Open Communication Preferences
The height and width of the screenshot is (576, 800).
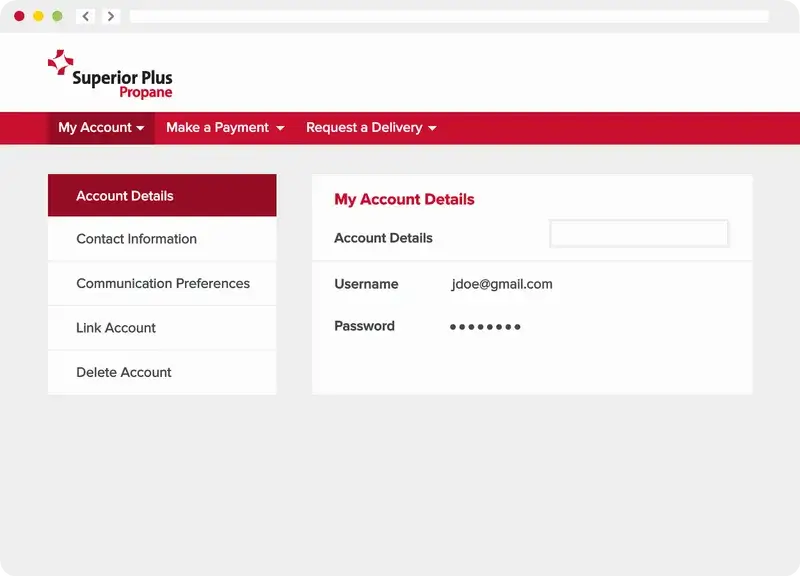tap(162, 283)
